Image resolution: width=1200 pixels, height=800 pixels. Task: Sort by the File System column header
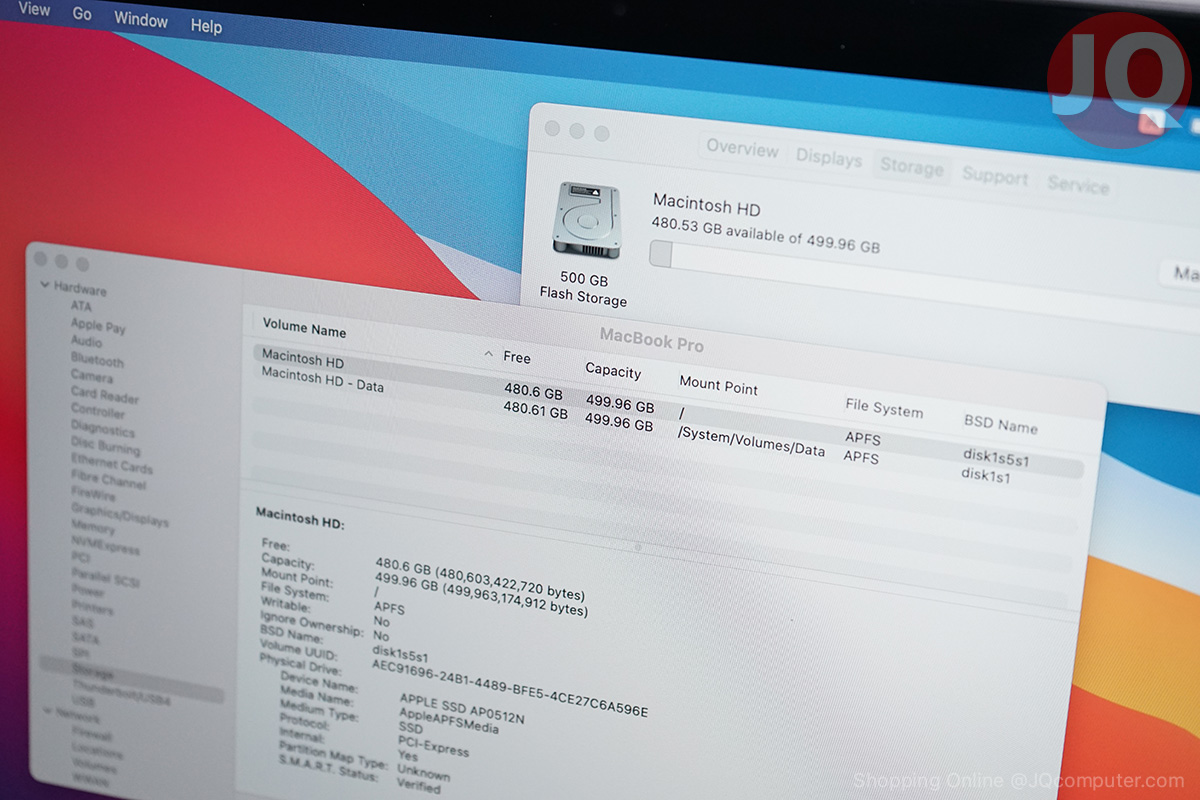(884, 407)
